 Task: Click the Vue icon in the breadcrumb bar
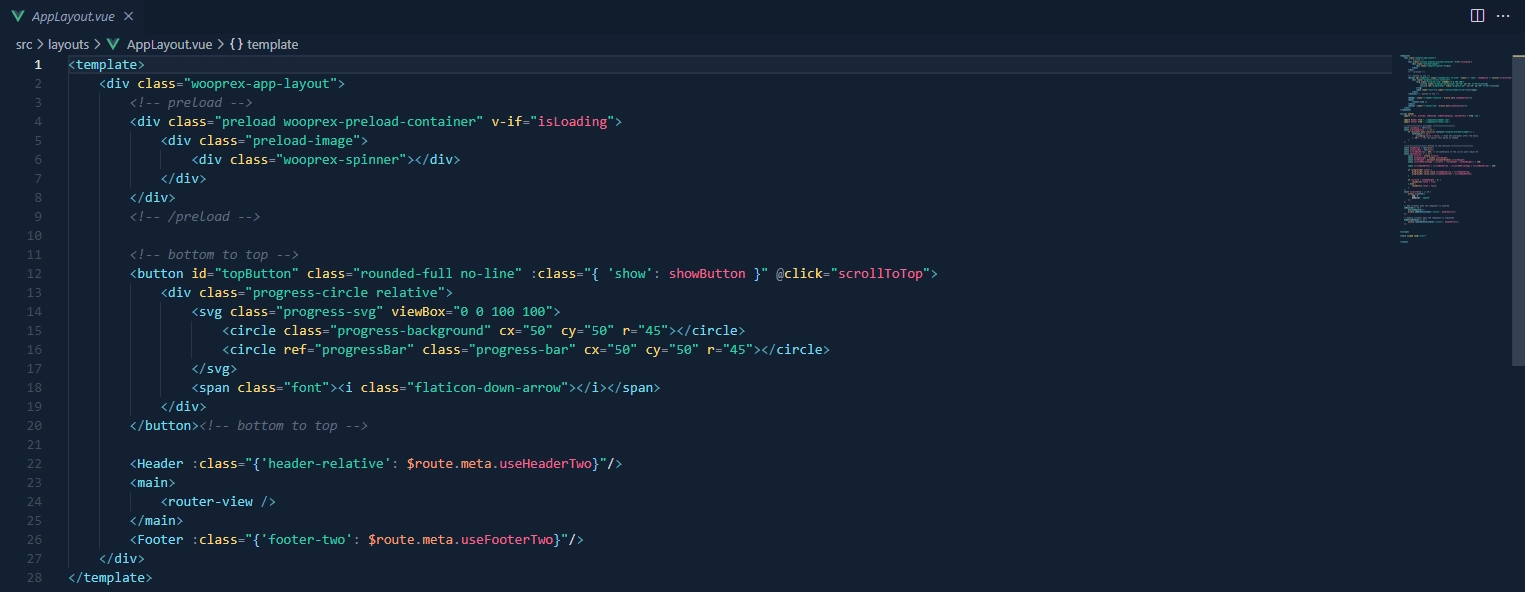(113, 44)
